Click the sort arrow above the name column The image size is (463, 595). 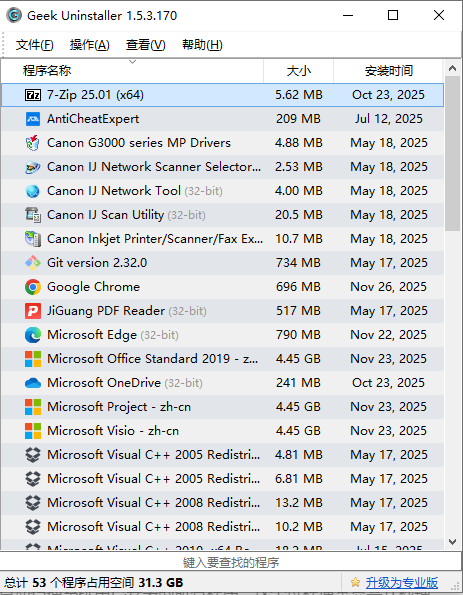point(132,62)
